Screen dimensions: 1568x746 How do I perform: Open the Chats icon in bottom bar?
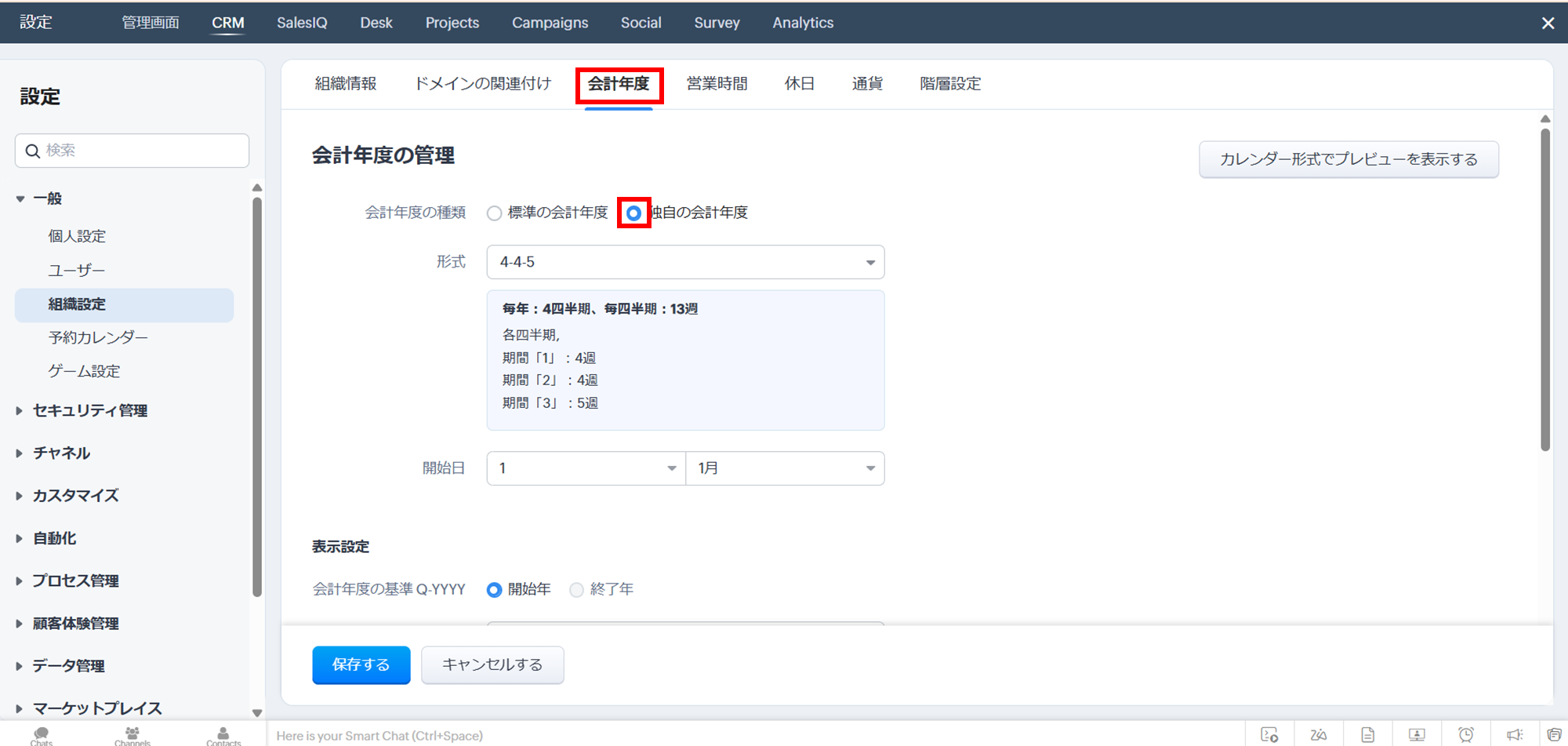[x=42, y=735]
